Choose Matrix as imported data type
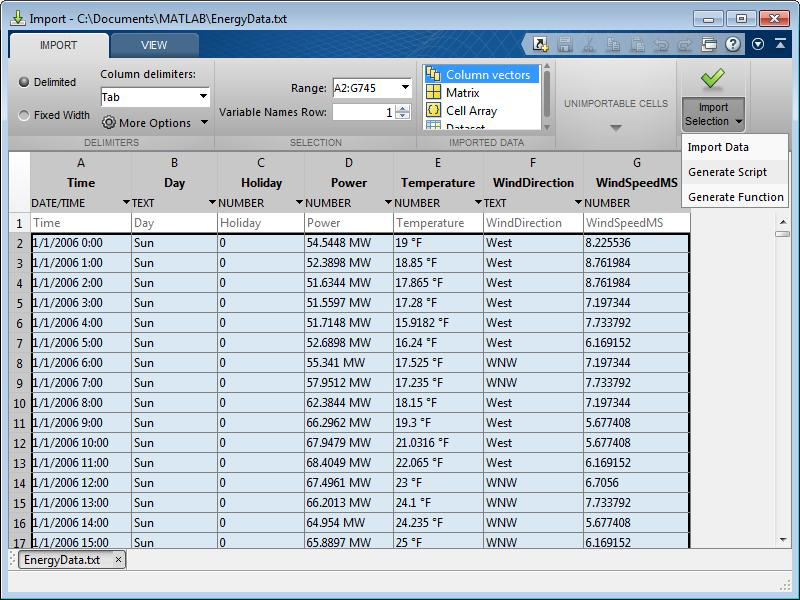800x600 pixels. [462, 93]
